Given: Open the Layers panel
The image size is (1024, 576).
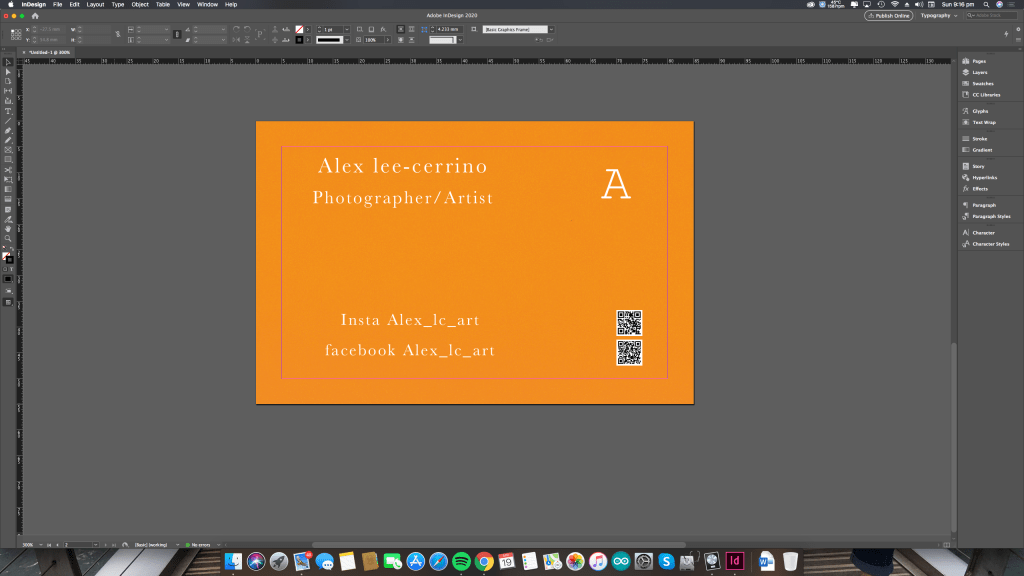Looking at the screenshot, I should pos(979,73).
